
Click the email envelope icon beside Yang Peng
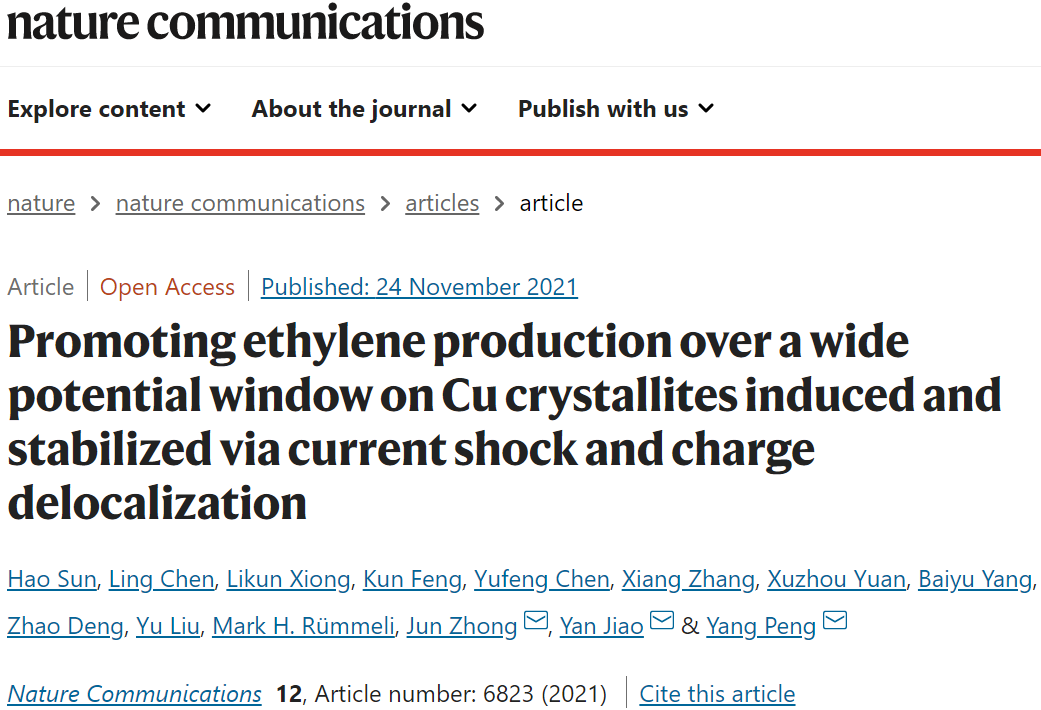click(835, 620)
